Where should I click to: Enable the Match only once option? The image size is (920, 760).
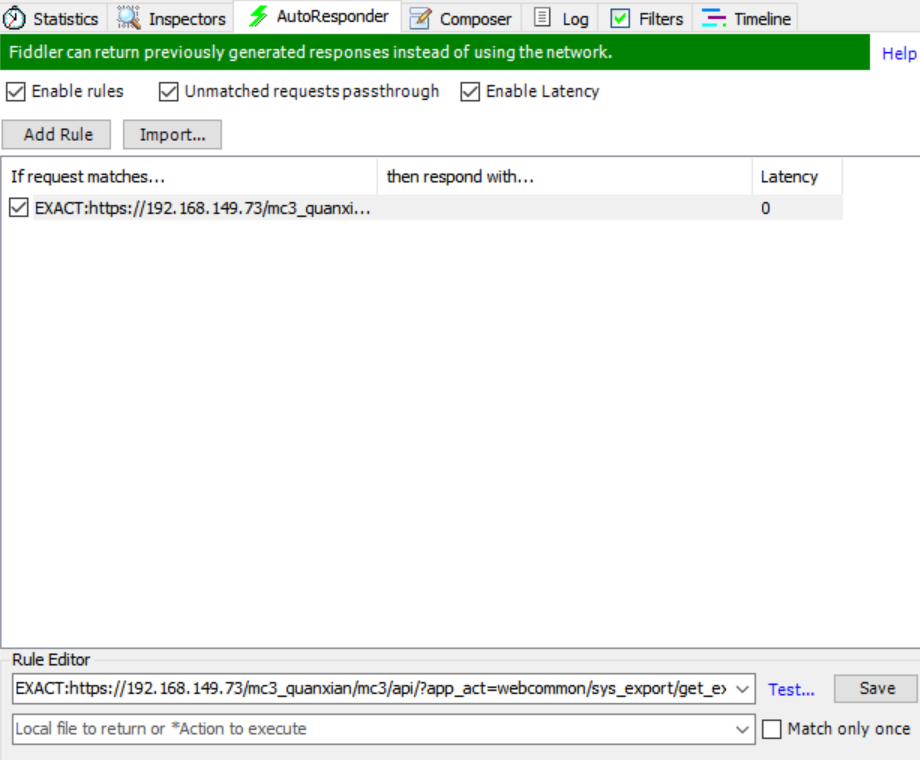click(772, 729)
